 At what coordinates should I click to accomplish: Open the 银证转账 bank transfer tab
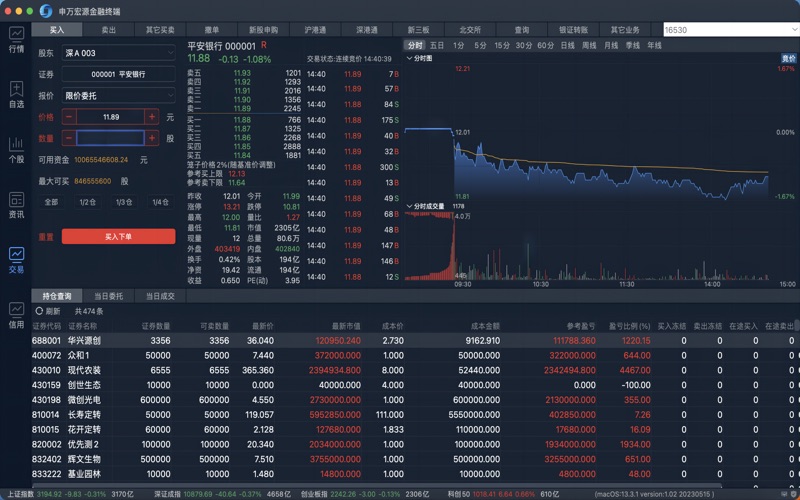[573, 30]
